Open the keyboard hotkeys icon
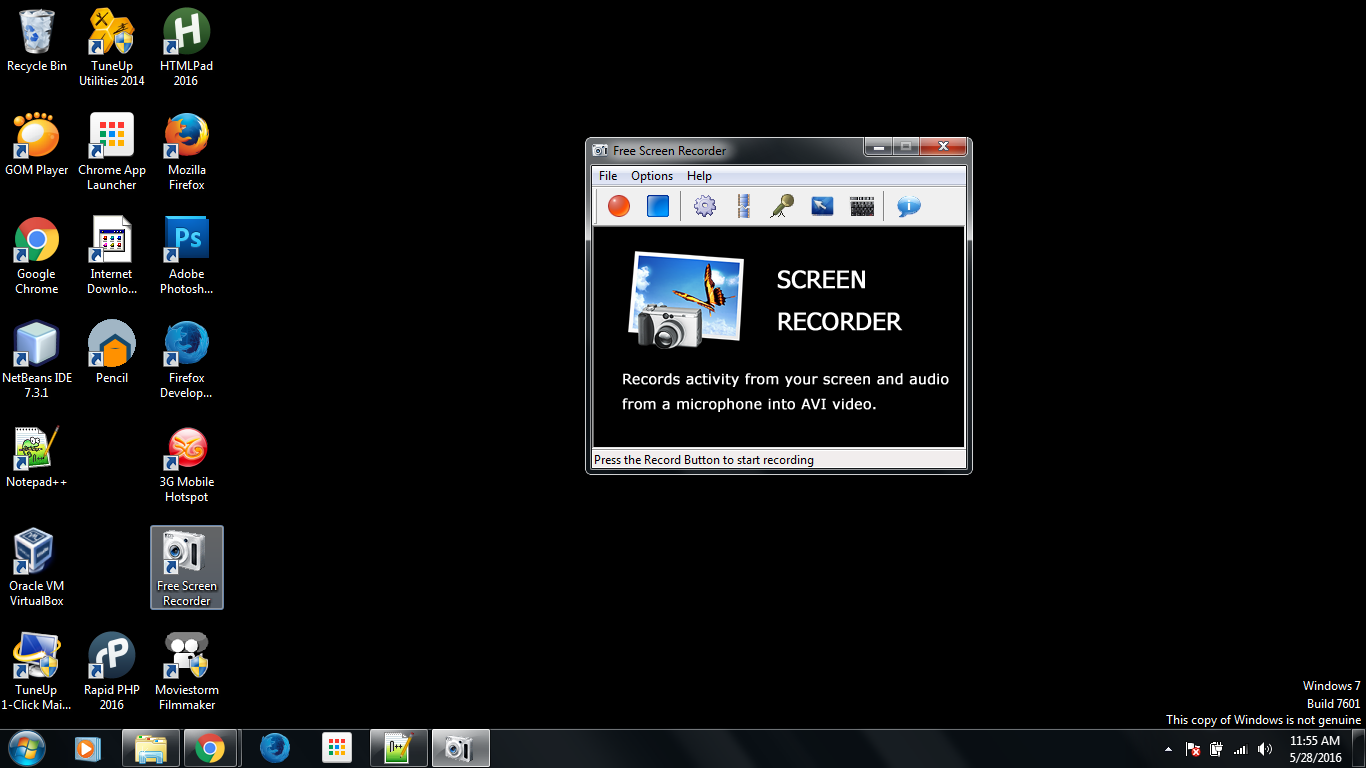 (x=862, y=206)
